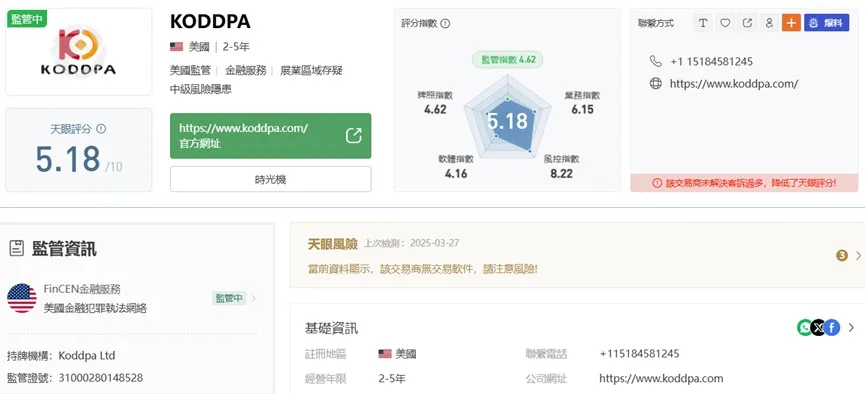Click the red complaint warning banner
865x394 pixels.
(744, 183)
